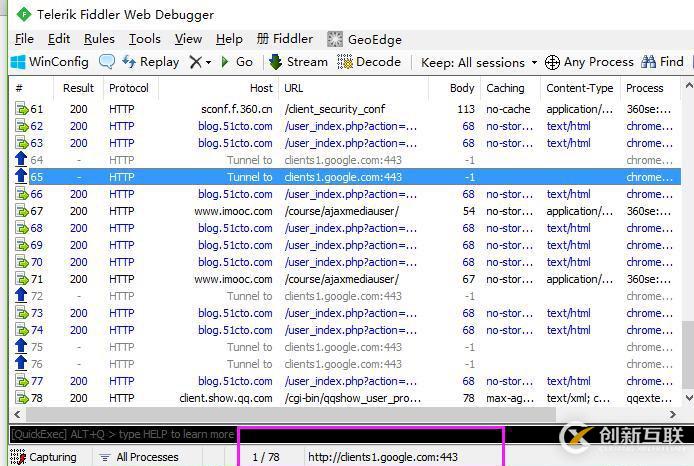The height and width of the screenshot is (466, 694).
Task: Select session 70 response icon
Action: [x=22, y=262]
